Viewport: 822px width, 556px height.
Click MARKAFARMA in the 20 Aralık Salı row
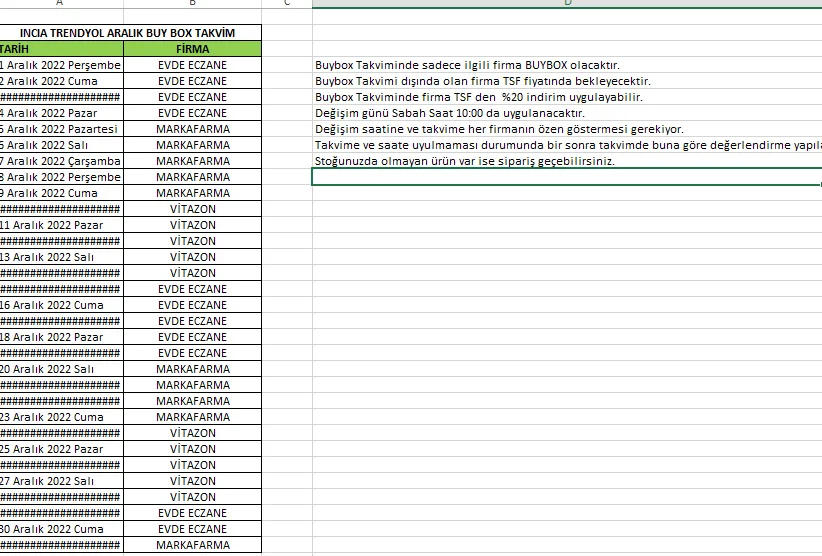[x=192, y=369]
